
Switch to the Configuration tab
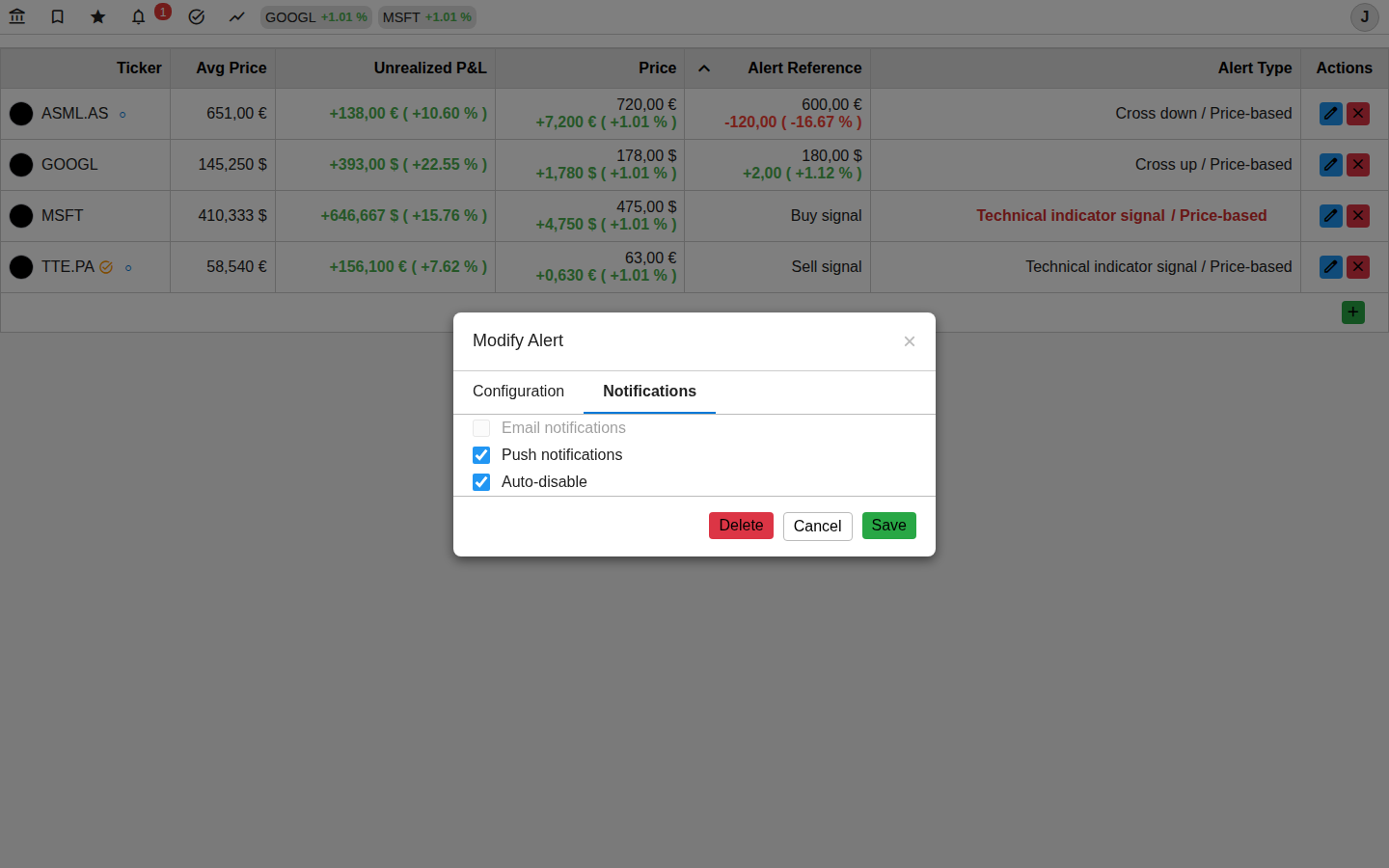click(518, 392)
